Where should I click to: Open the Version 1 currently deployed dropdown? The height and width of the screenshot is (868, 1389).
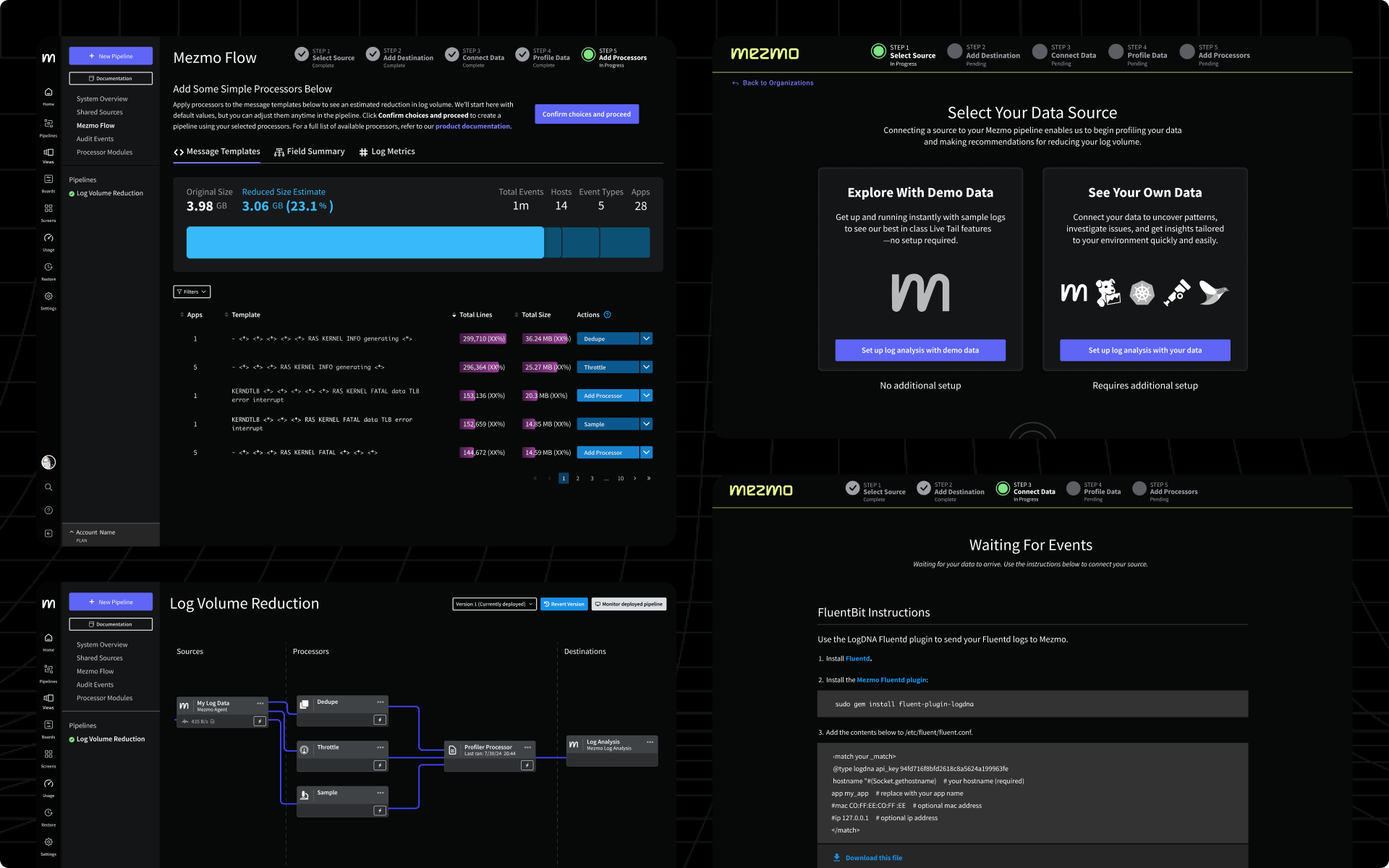click(x=494, y=604)
